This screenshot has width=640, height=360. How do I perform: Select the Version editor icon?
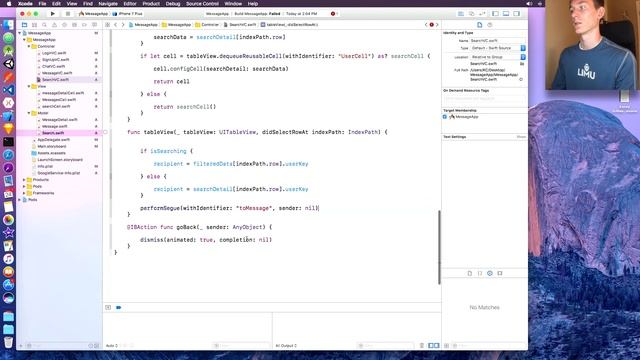point(482,14)
